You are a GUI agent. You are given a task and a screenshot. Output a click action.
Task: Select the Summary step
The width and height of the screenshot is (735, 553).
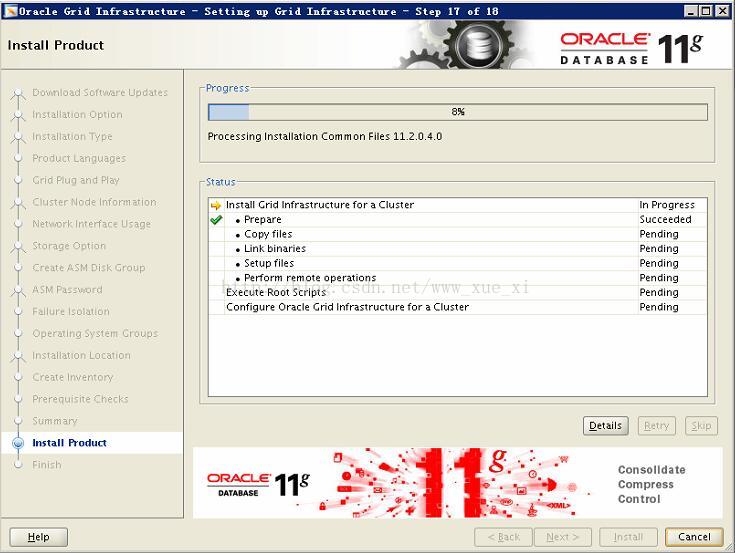pyautogui.click(x=55, y=421)
